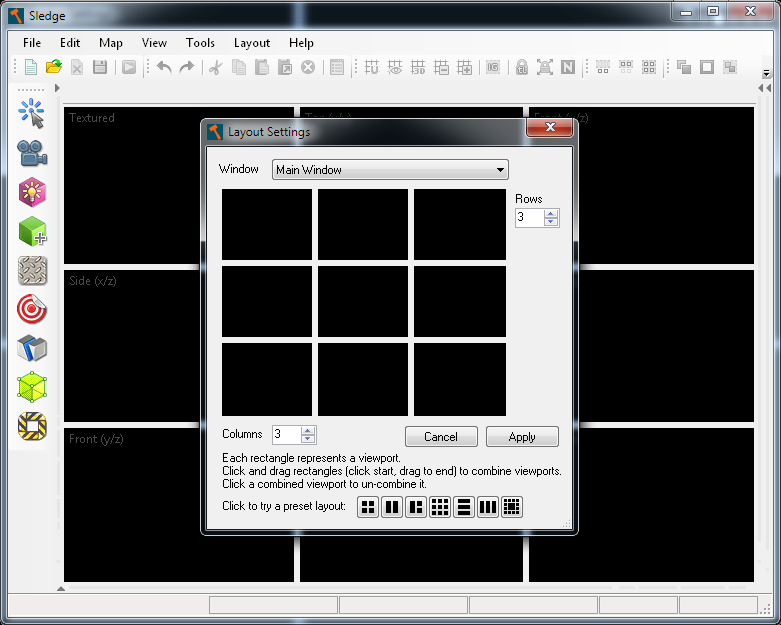The image size is (781, 625).
Task: Click the Undo arrow icon
Action: [164, 67]
